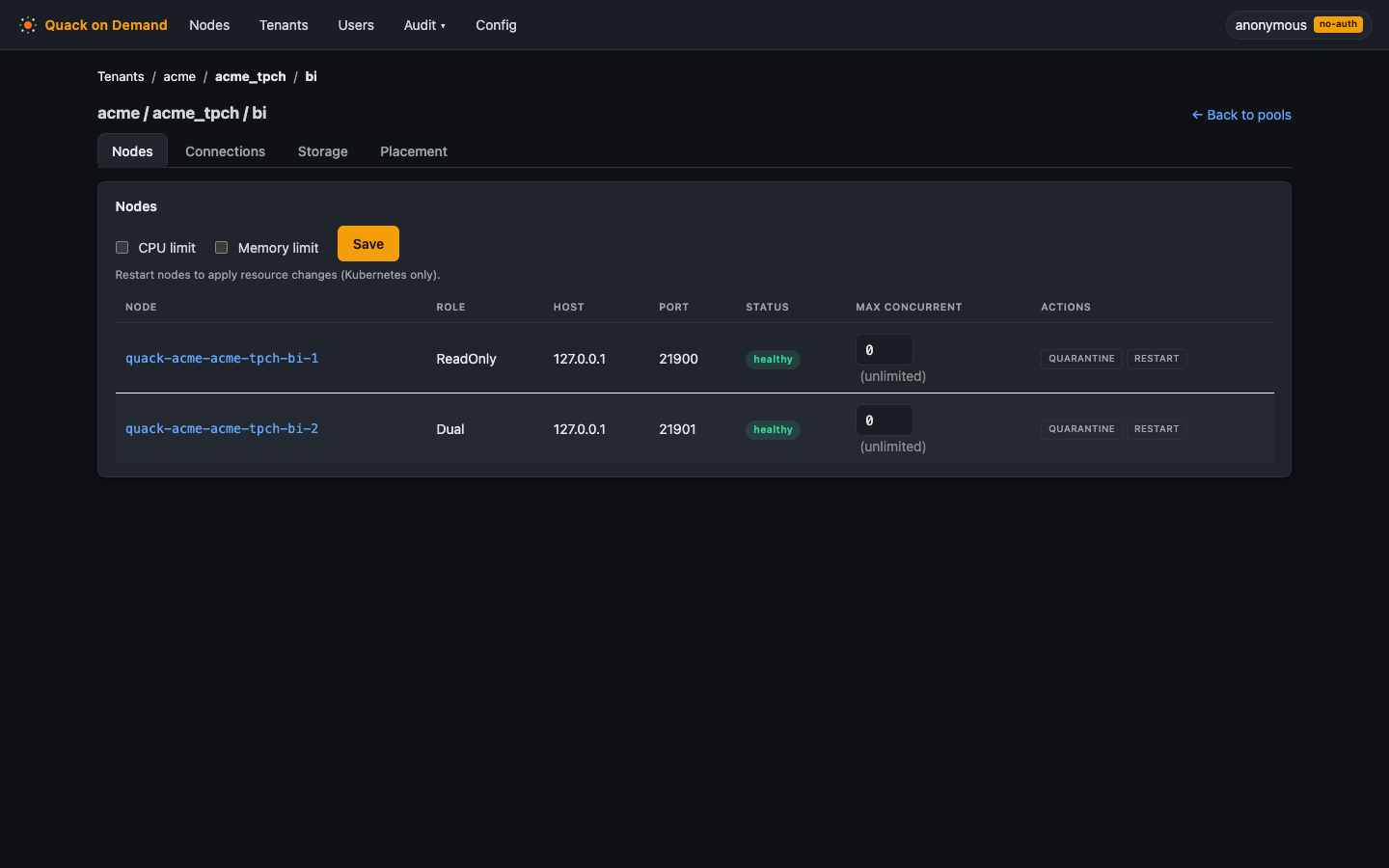The height and width of the screenshot is (868, 1389).
Task: Focus max concurrent field for bi-2
Action: coord(885,420)
